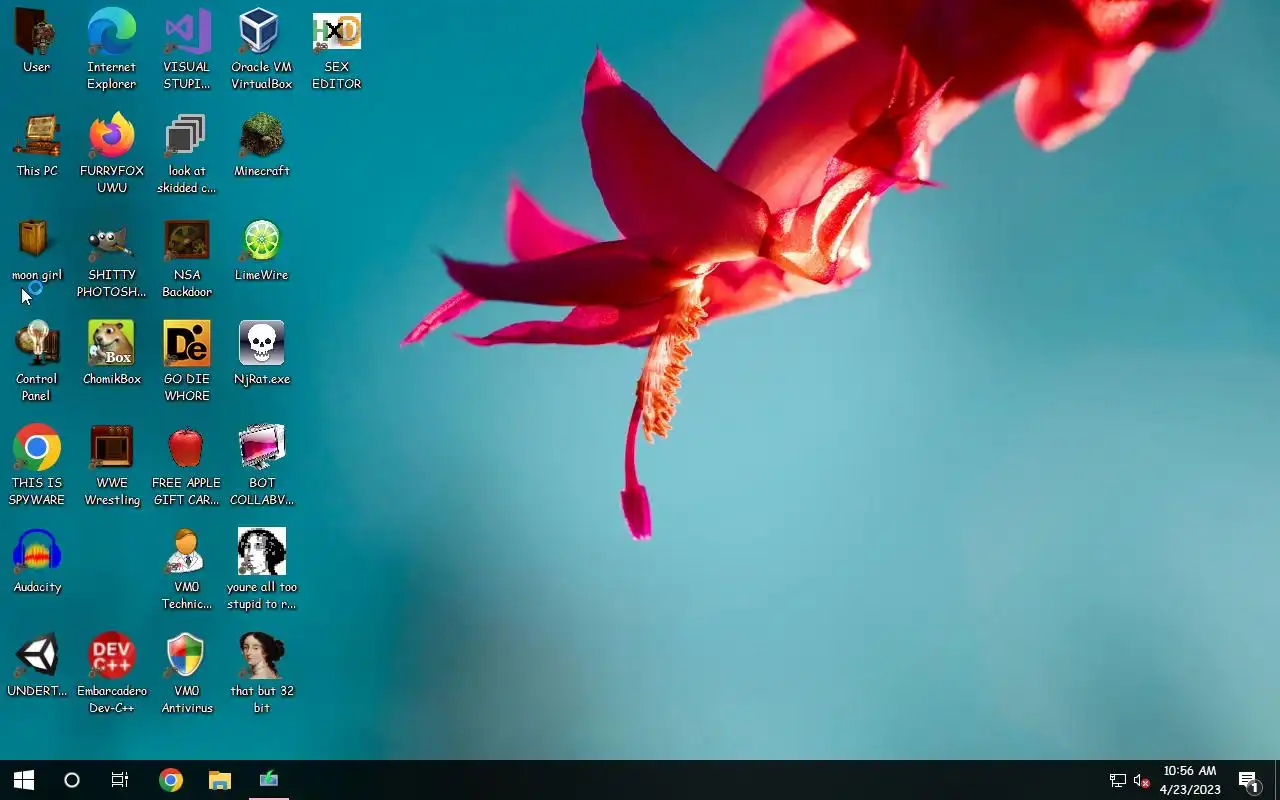Open Cortana search circle on taskbar
Viewport: 1280px width, 800px height.
(x=72, y=780)
